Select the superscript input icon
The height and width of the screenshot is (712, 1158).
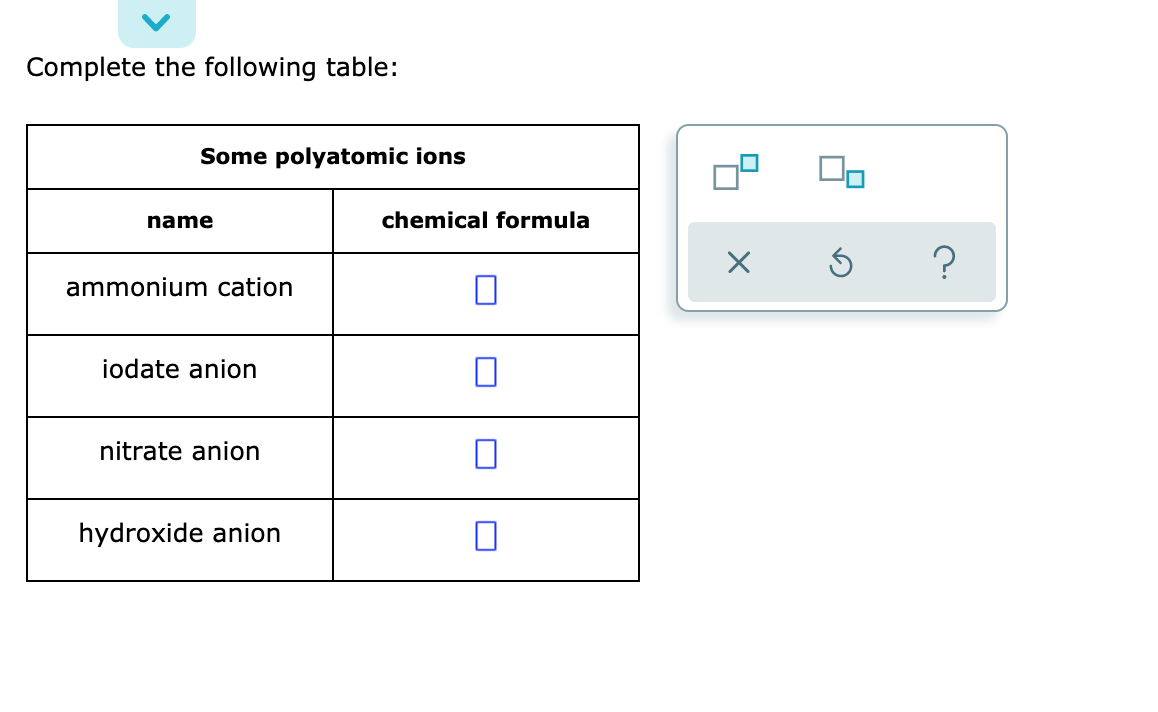735,172
